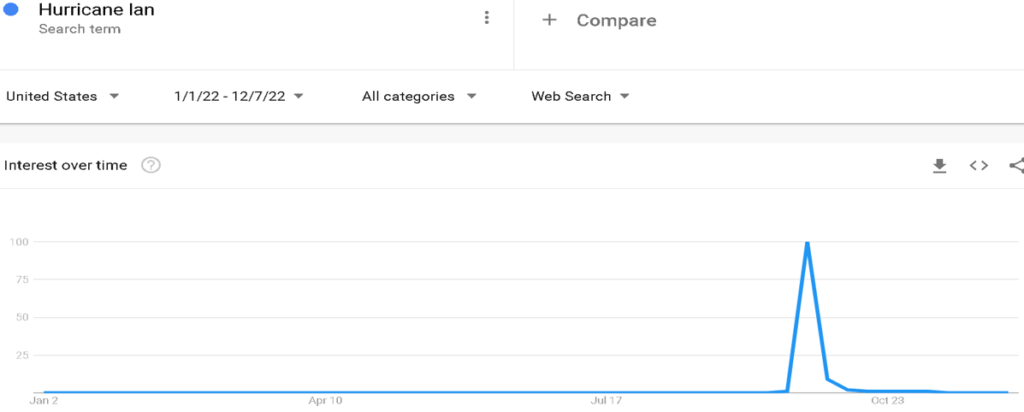Edit the Hurricane Ian search term
This screenshot has width=1024, height=412.
[96, 11]
